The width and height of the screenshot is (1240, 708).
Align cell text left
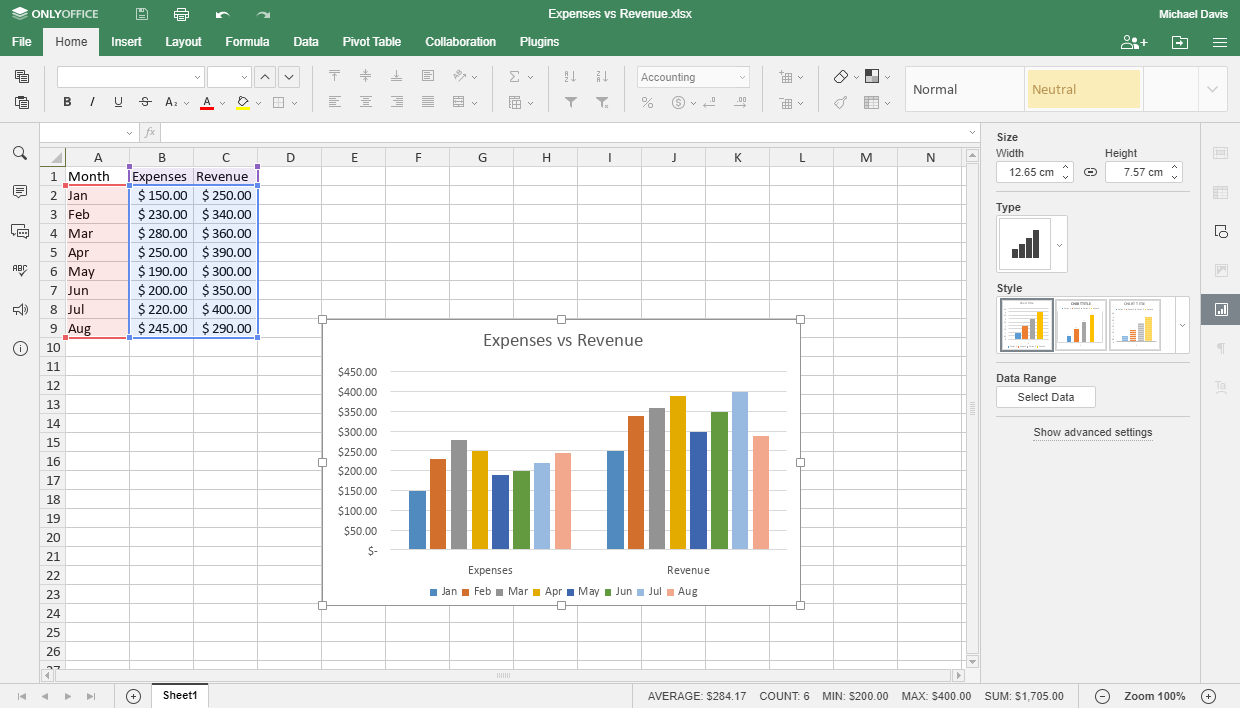point(335,102)
